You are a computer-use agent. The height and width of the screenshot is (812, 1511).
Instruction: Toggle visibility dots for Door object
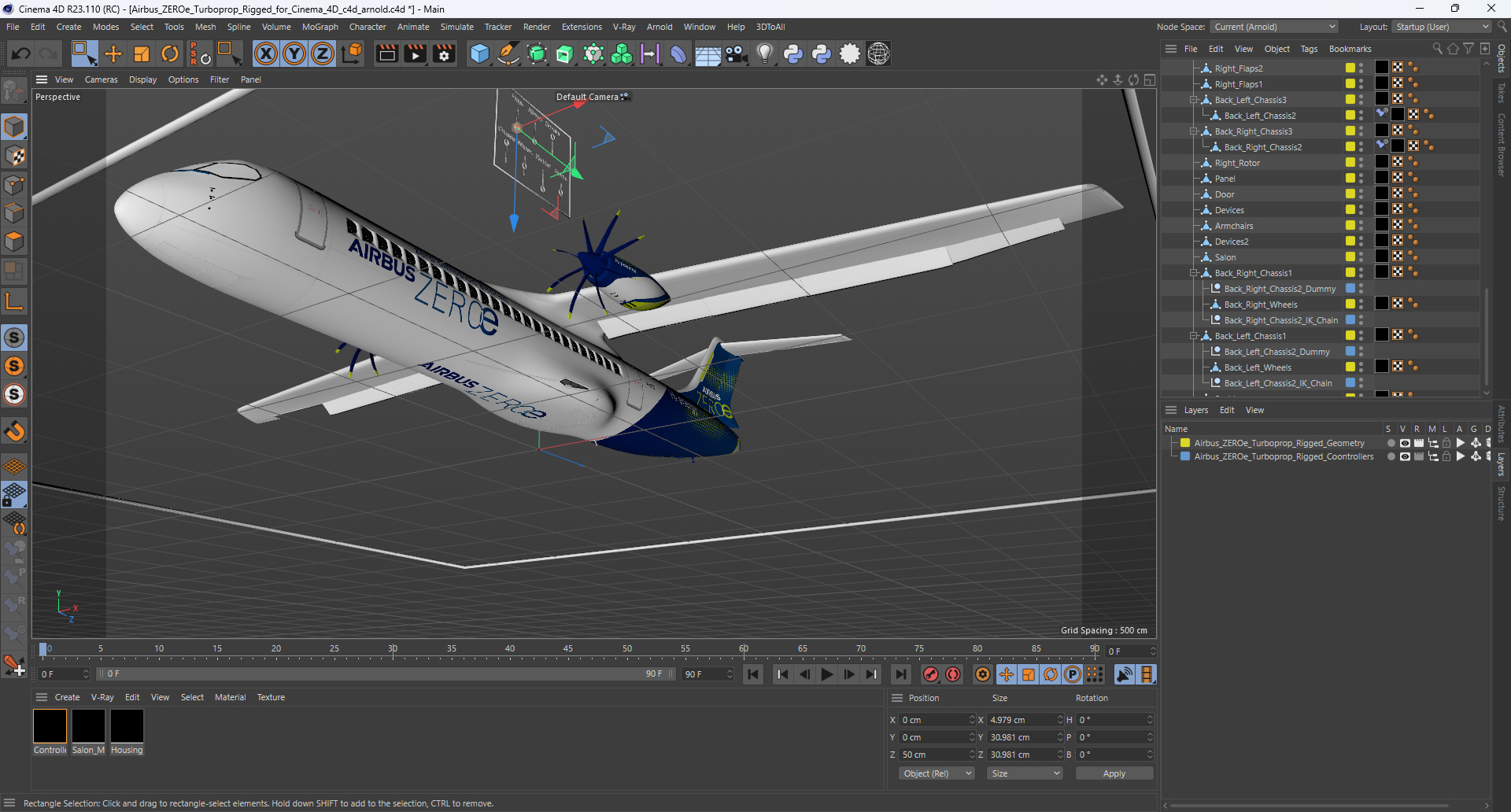point(1361,194)
